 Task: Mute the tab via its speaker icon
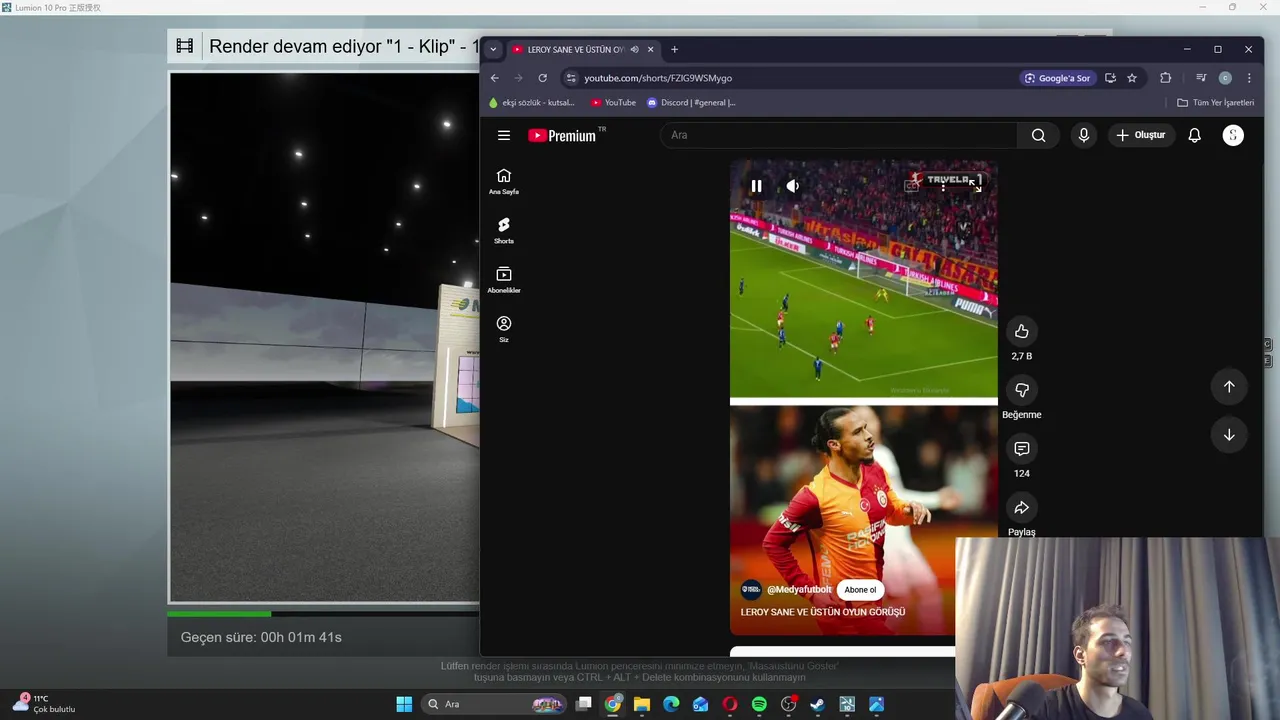(634, 49)
